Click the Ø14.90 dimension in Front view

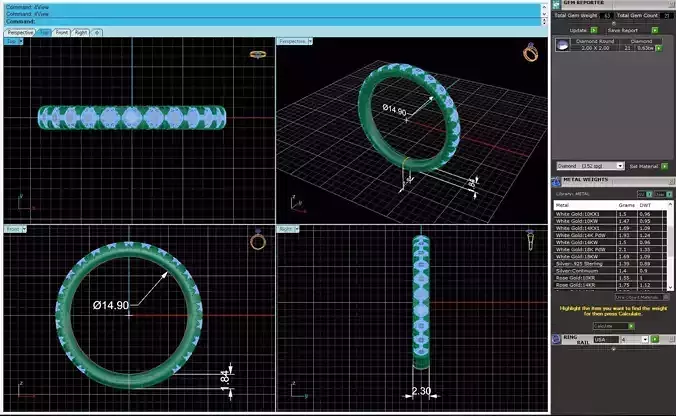(111, 305)
